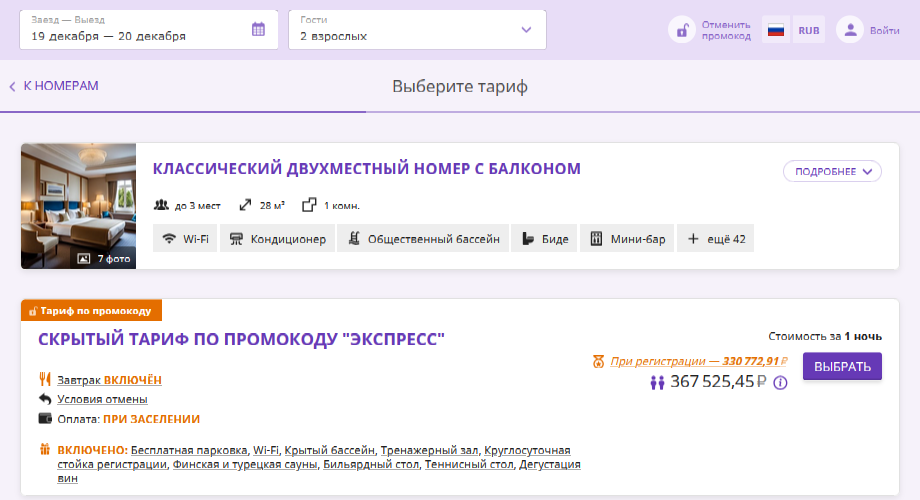Click the cancellation return arrow icon

[45, 399]
